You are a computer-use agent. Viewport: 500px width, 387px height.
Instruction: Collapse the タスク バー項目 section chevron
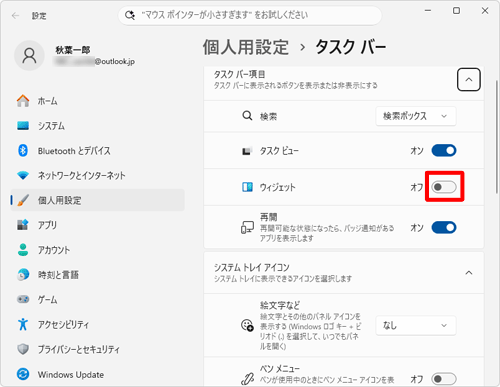(469, 80)
